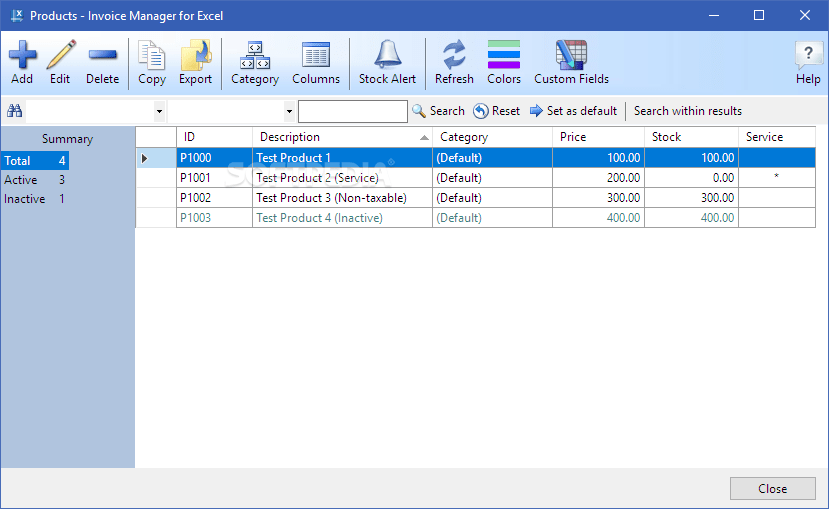829x509 pixels.
Task: Click Set as default
Action: (574, 111)
